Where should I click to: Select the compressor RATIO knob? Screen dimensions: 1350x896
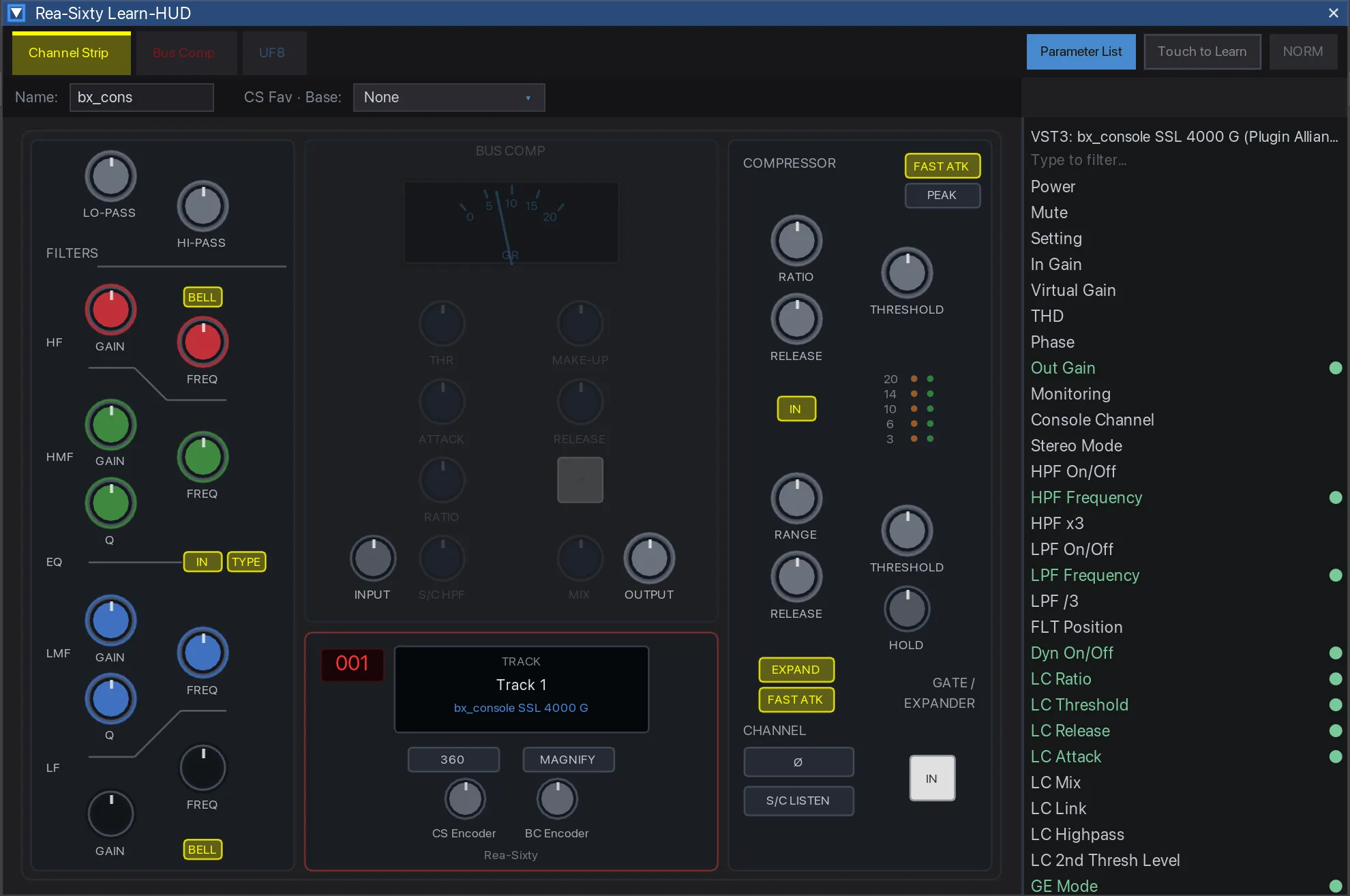tap(796, 241)
